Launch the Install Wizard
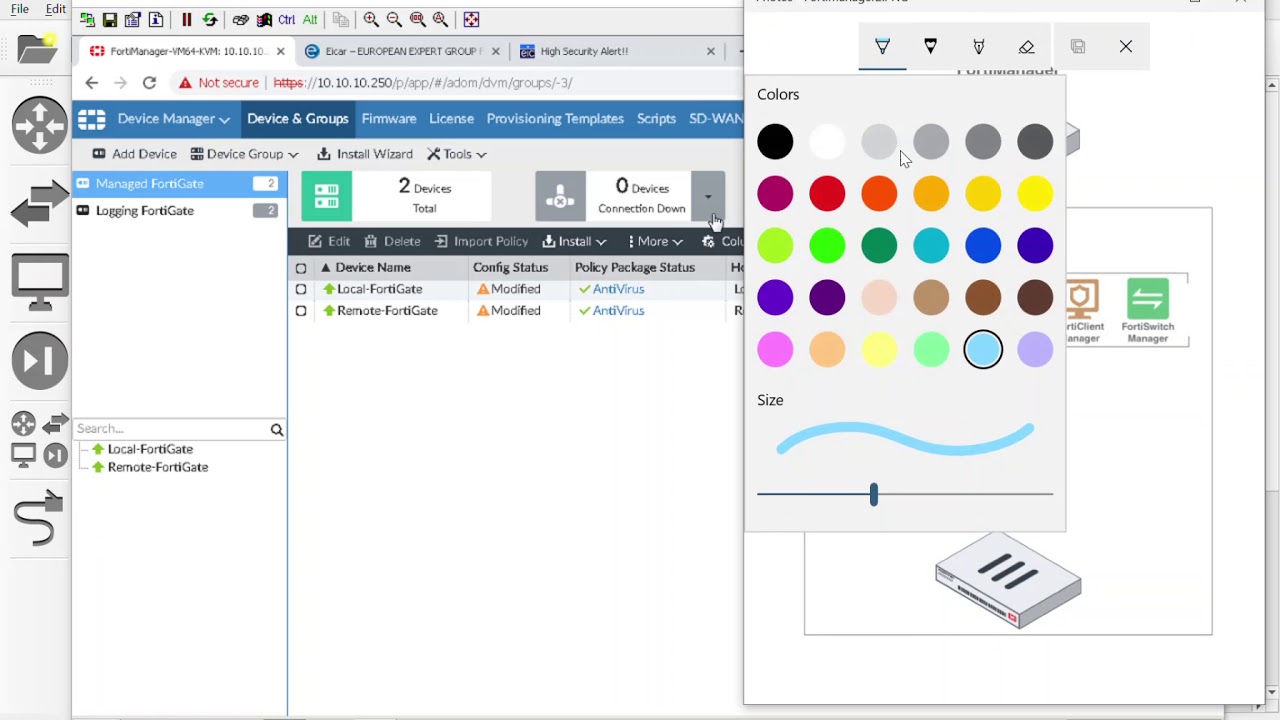Screen dimensions: 1280x720 pyautogui.click(x=365, y=154)
